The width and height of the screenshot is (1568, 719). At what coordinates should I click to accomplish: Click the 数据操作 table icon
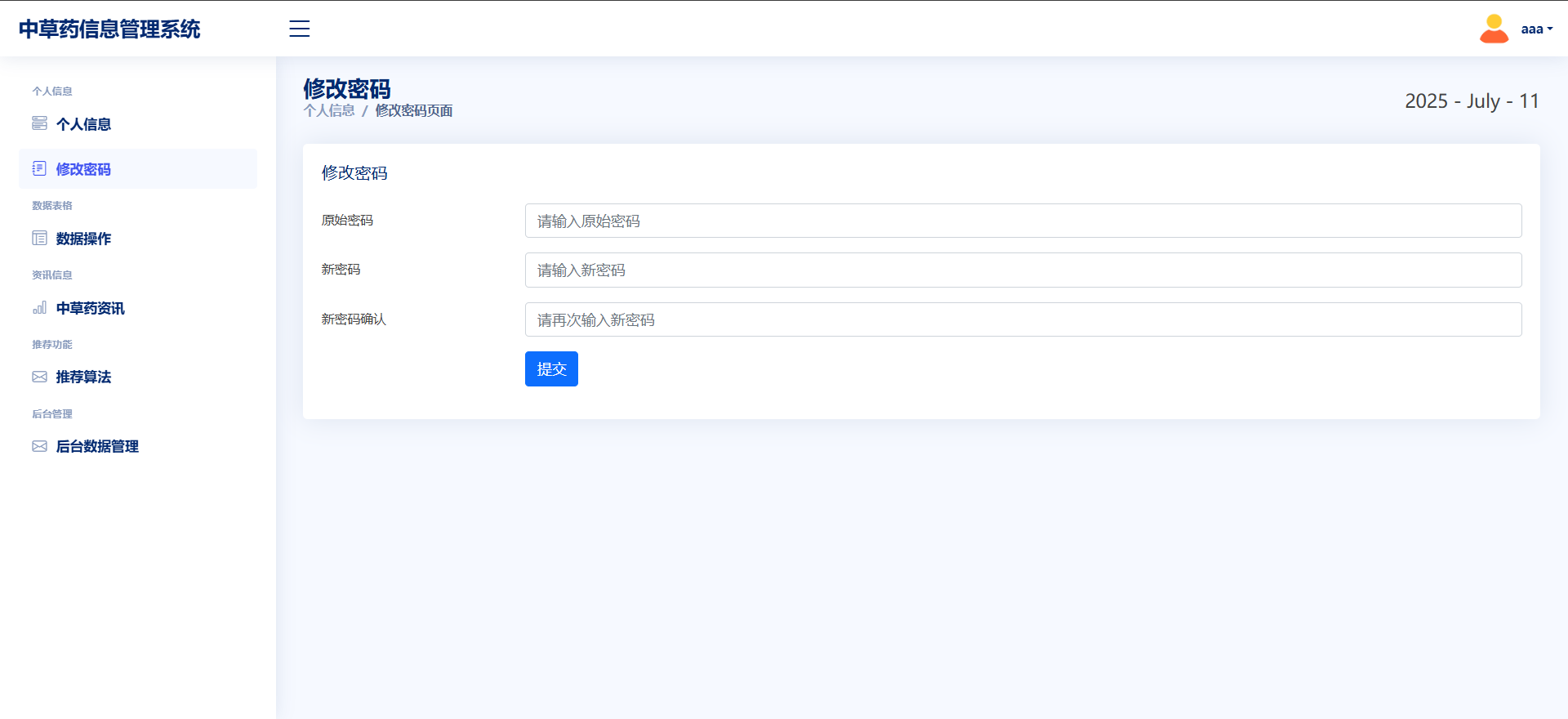39,238
